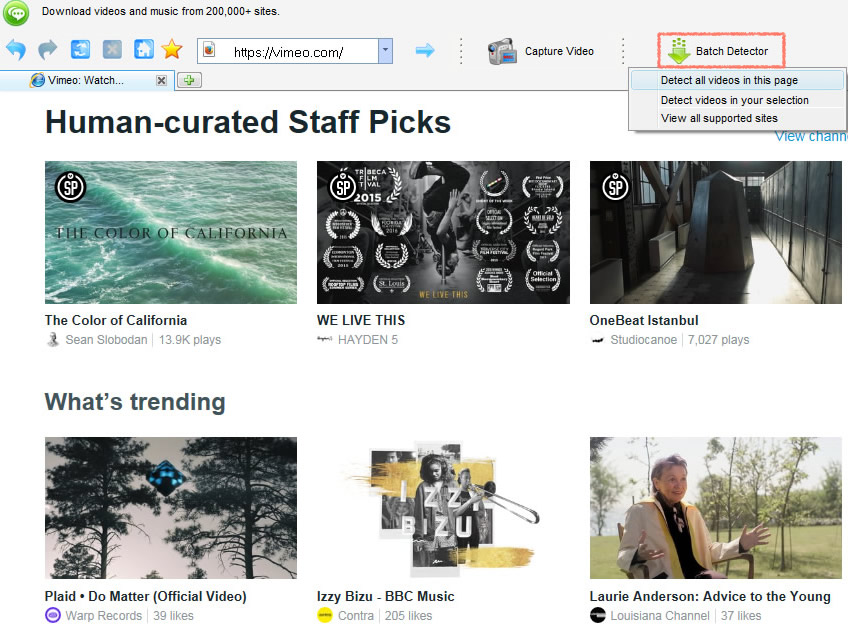The width and height of the screenshot is (848, 627).
Task: Click the Human-curated Staff Picks heading
Action: tap(248, 122)
